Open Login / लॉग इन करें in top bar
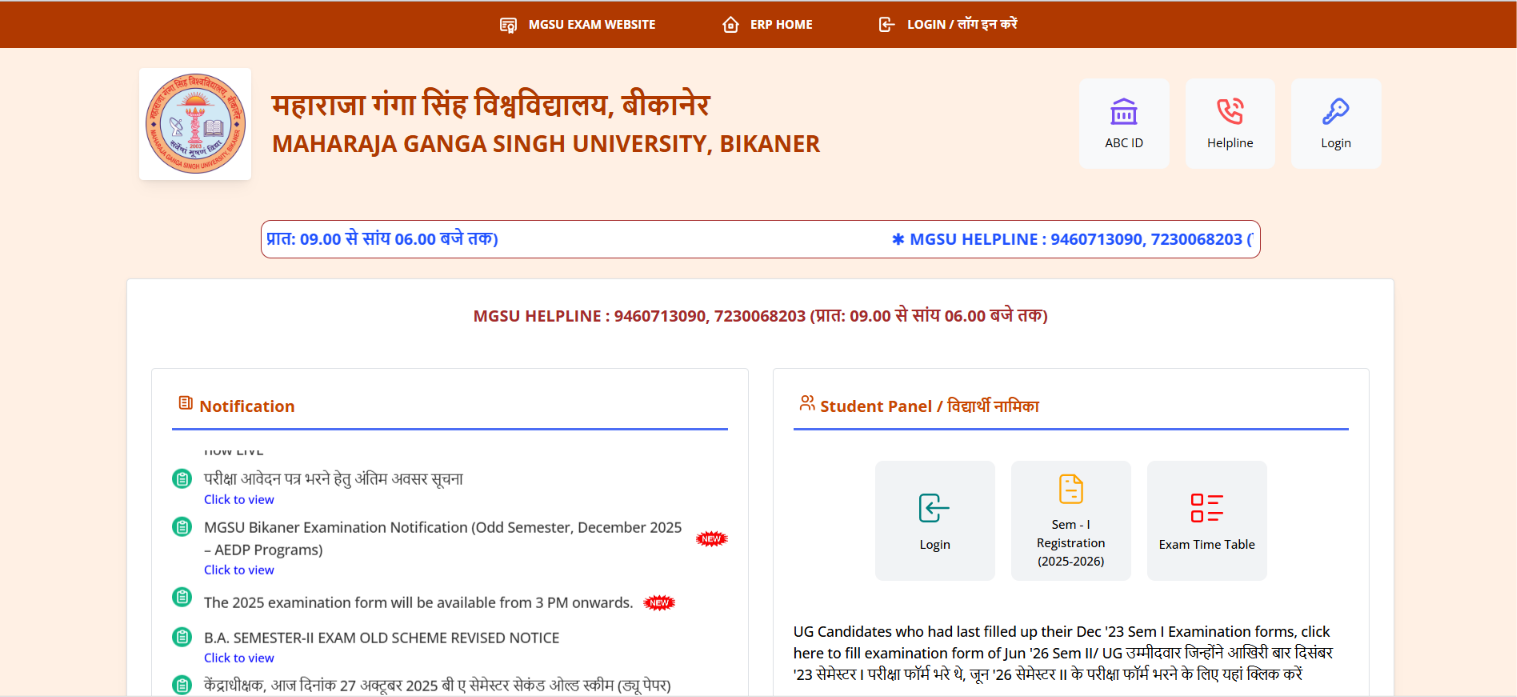 [947, 24]
